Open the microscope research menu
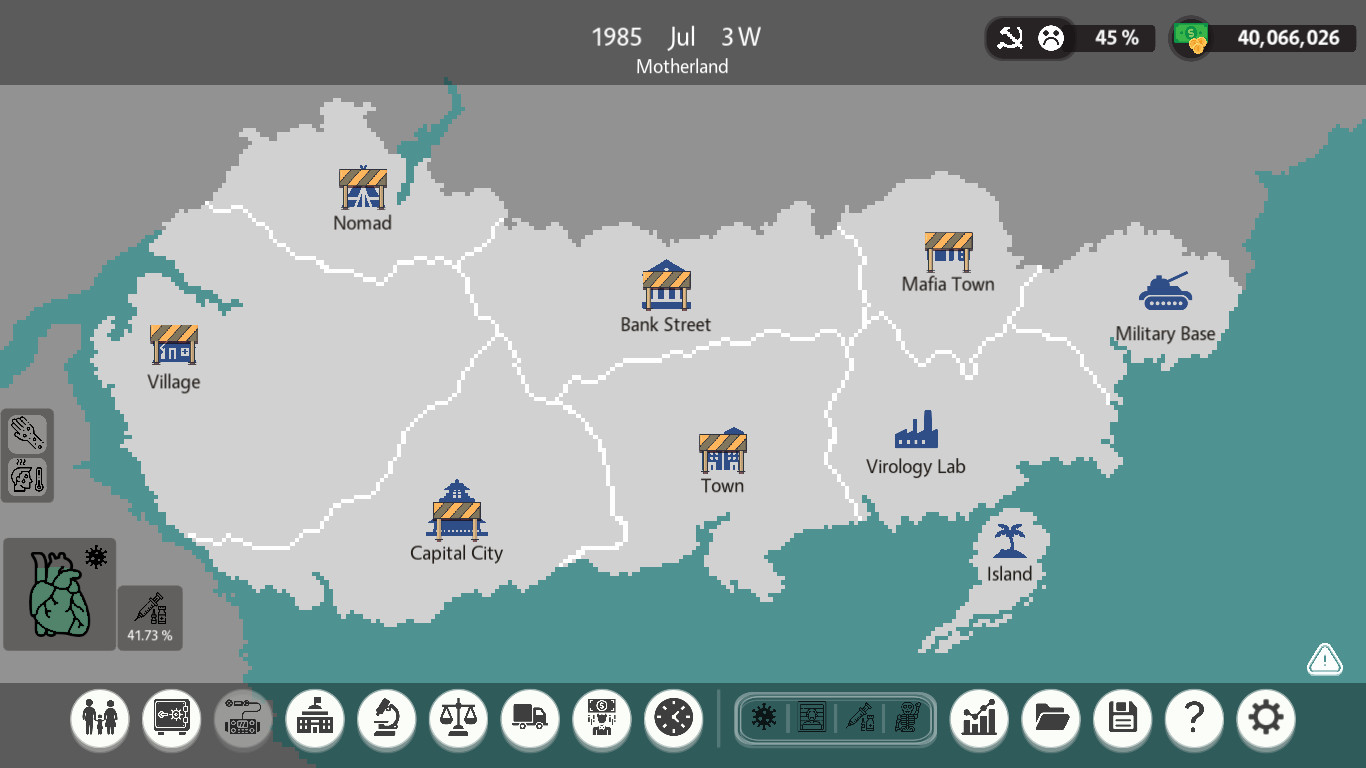 click(x=387, y=718)
